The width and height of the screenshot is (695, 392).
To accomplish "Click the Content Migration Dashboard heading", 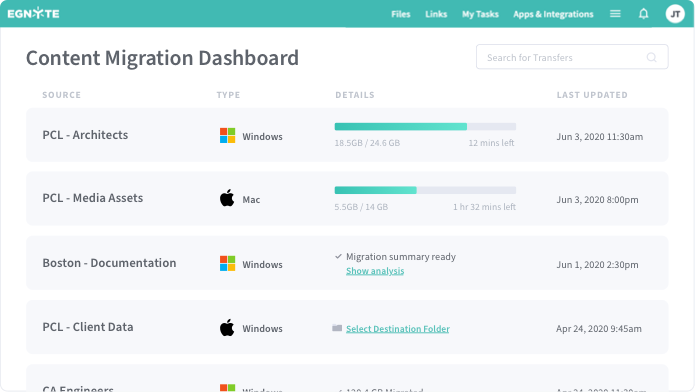I will [163, 58].
